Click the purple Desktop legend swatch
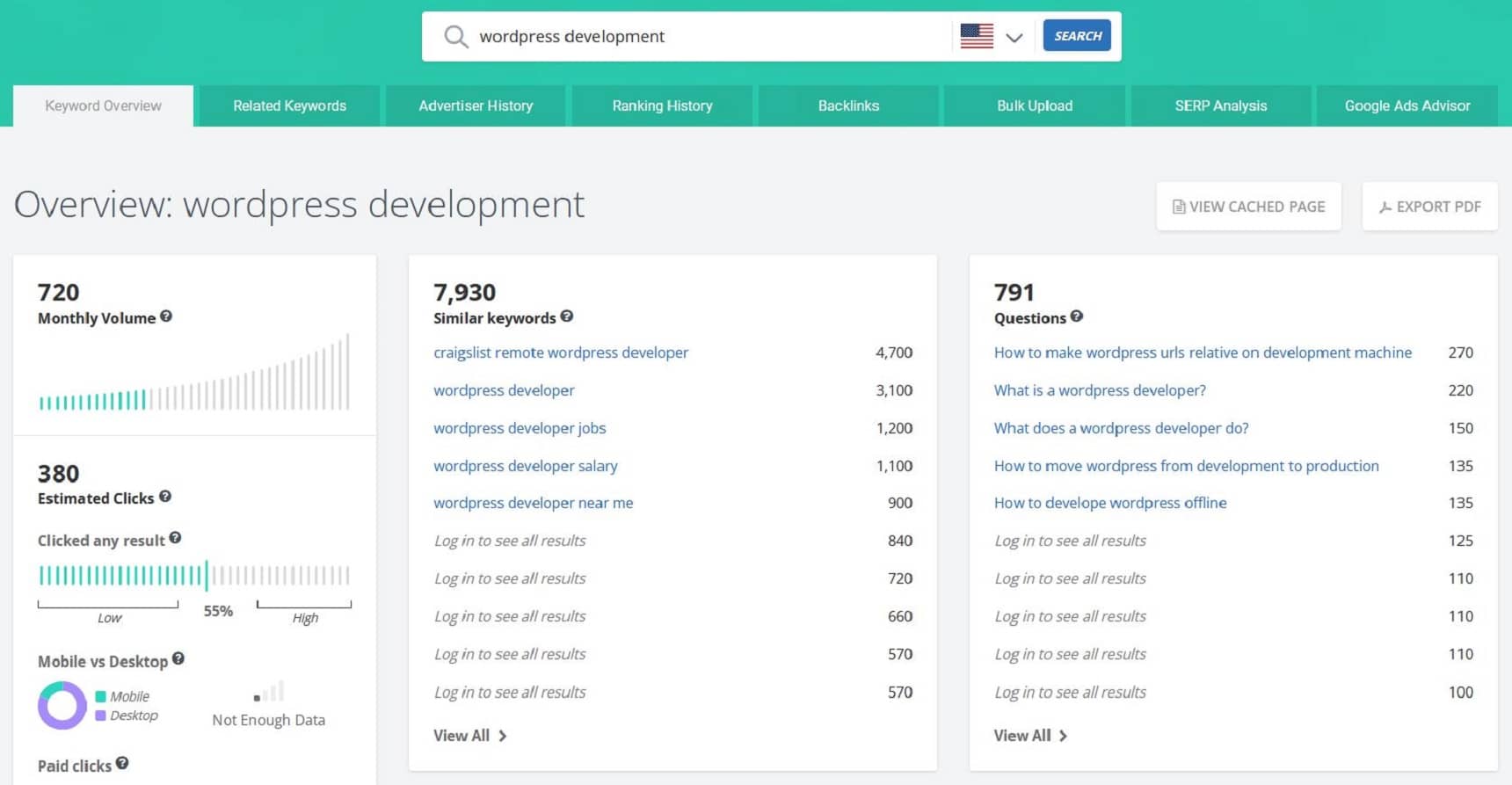 pyautogui.click(x=100, y=716)
